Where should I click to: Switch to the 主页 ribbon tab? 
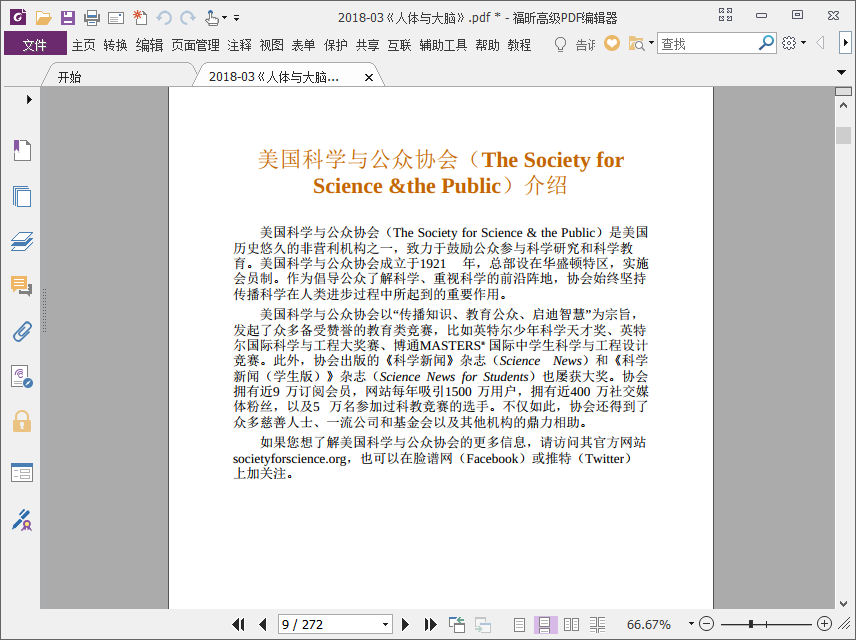click(84, 45)
